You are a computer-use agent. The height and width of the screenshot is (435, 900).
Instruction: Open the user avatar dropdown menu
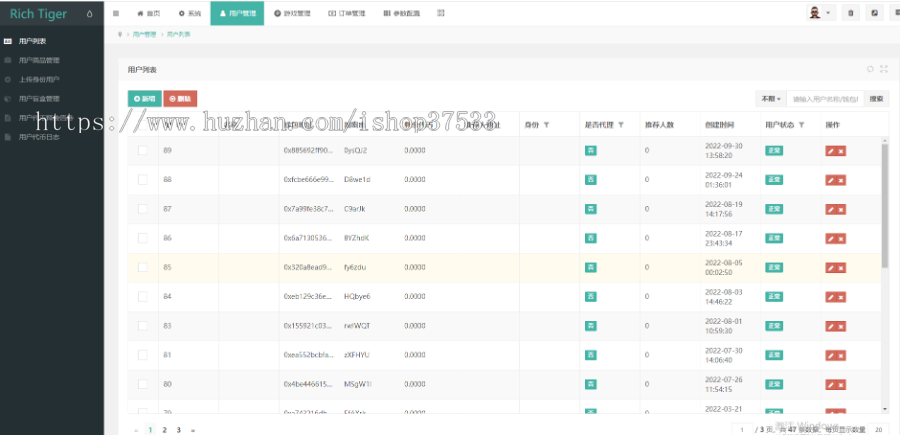(819, 13)
